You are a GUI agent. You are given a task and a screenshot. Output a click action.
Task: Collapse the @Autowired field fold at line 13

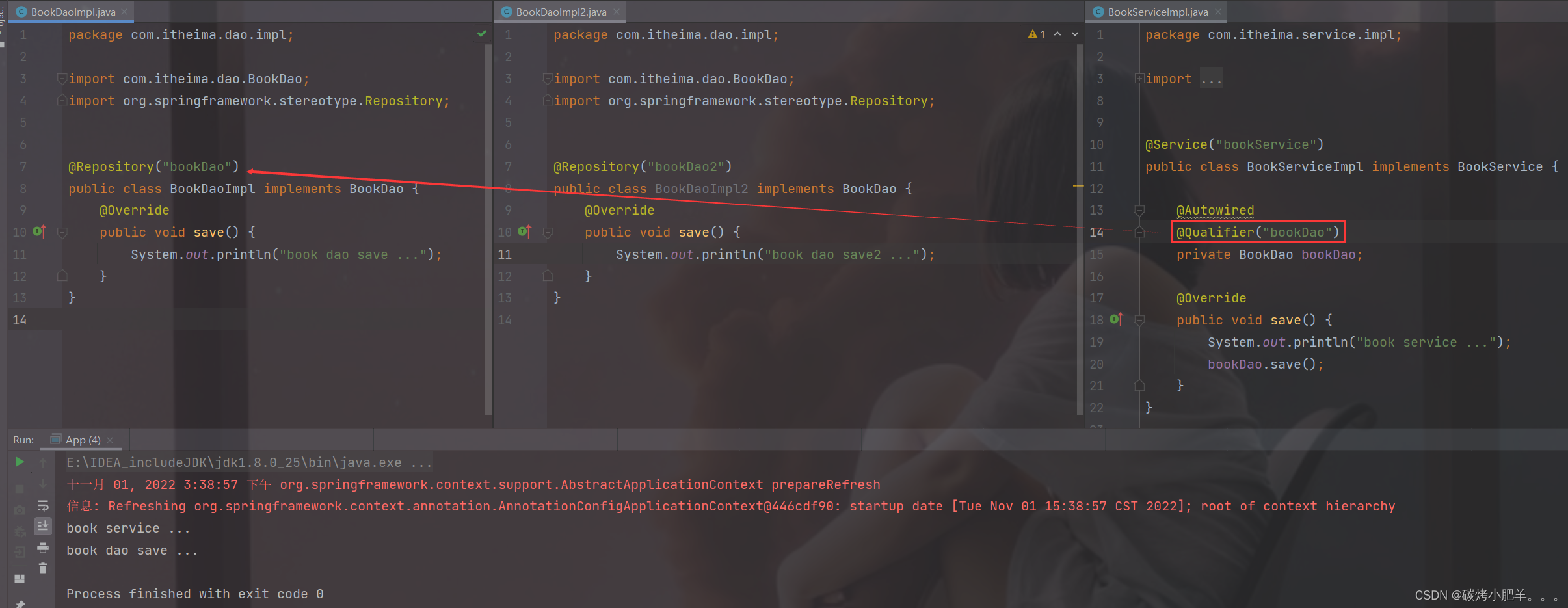[x=1139, y=210]
